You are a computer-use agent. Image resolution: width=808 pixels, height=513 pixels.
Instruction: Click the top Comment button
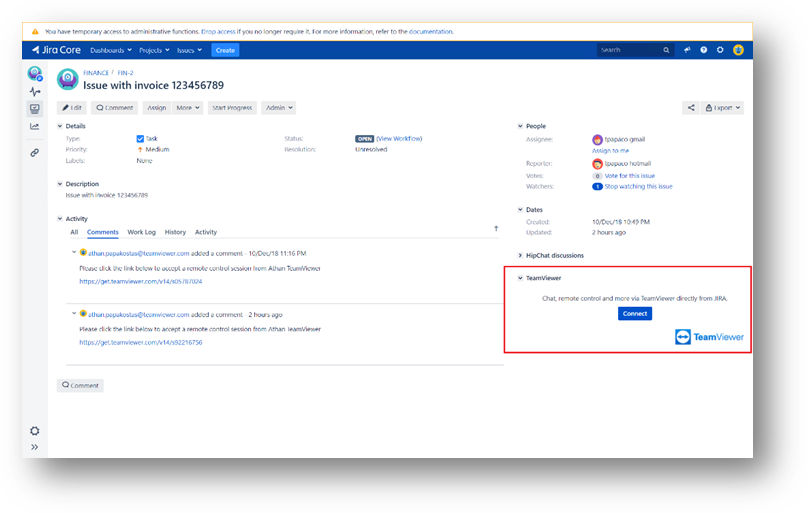(114, 108)
